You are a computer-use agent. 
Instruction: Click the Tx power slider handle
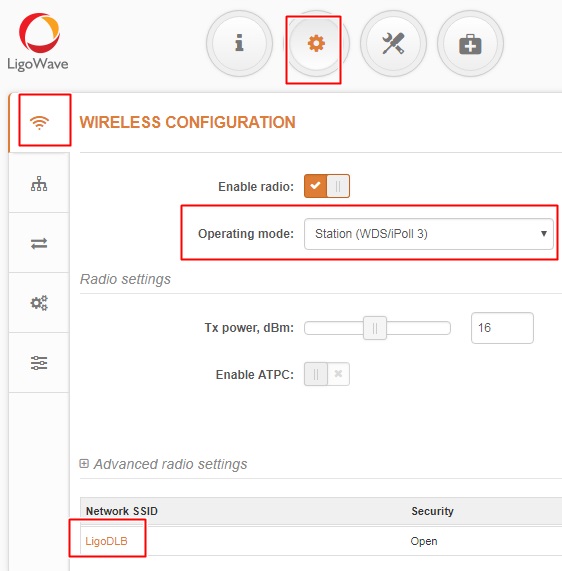point(375,328)
